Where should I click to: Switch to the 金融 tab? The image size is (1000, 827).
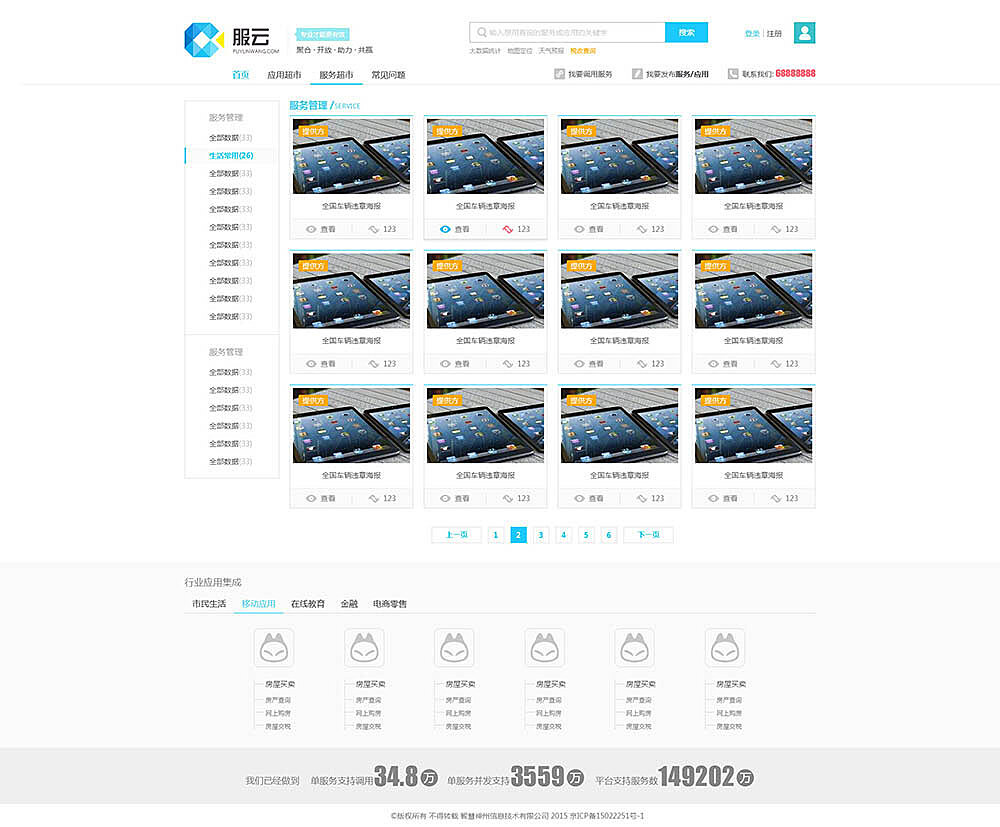[349, 604]
